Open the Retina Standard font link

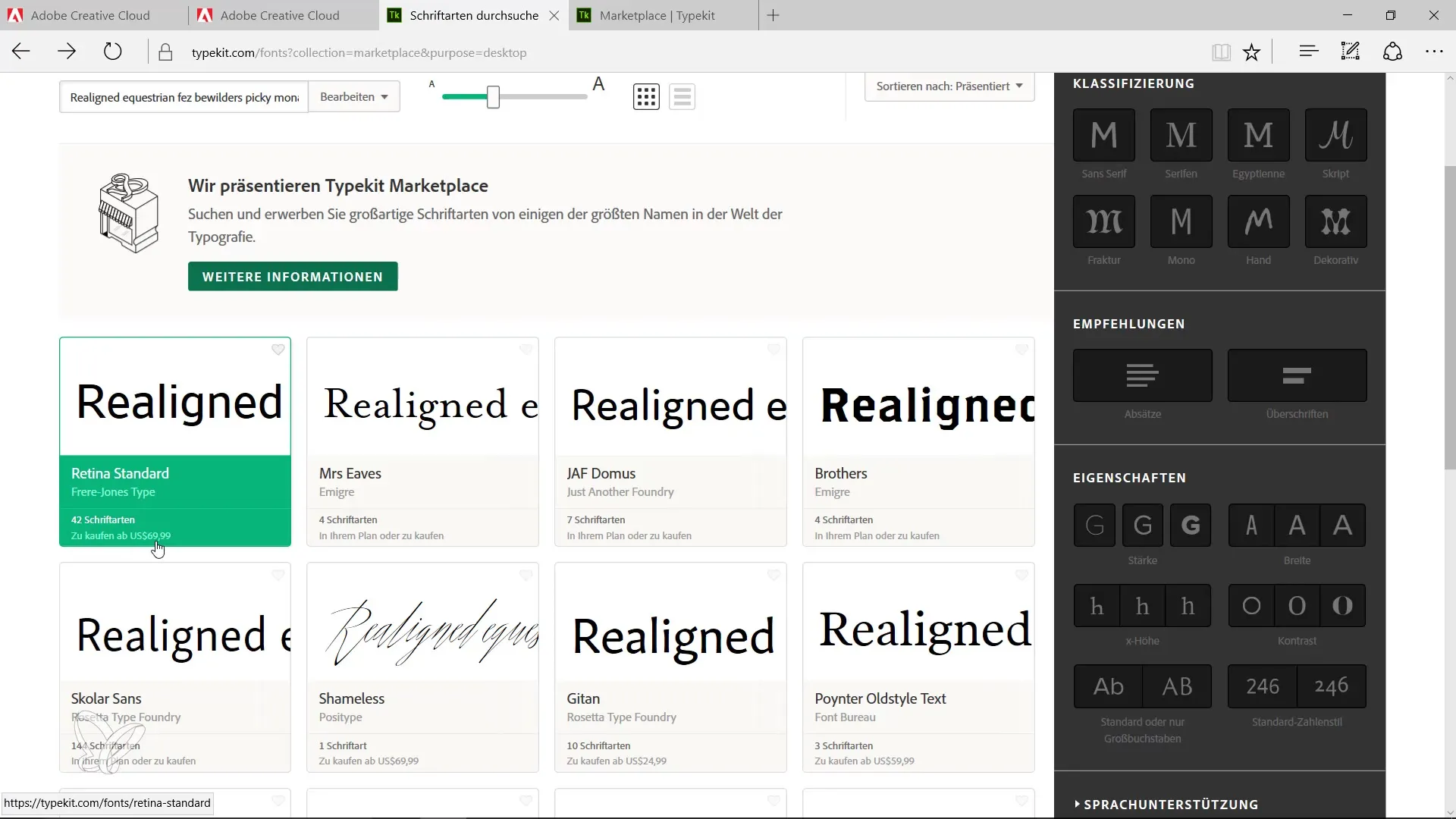(120, 473)
